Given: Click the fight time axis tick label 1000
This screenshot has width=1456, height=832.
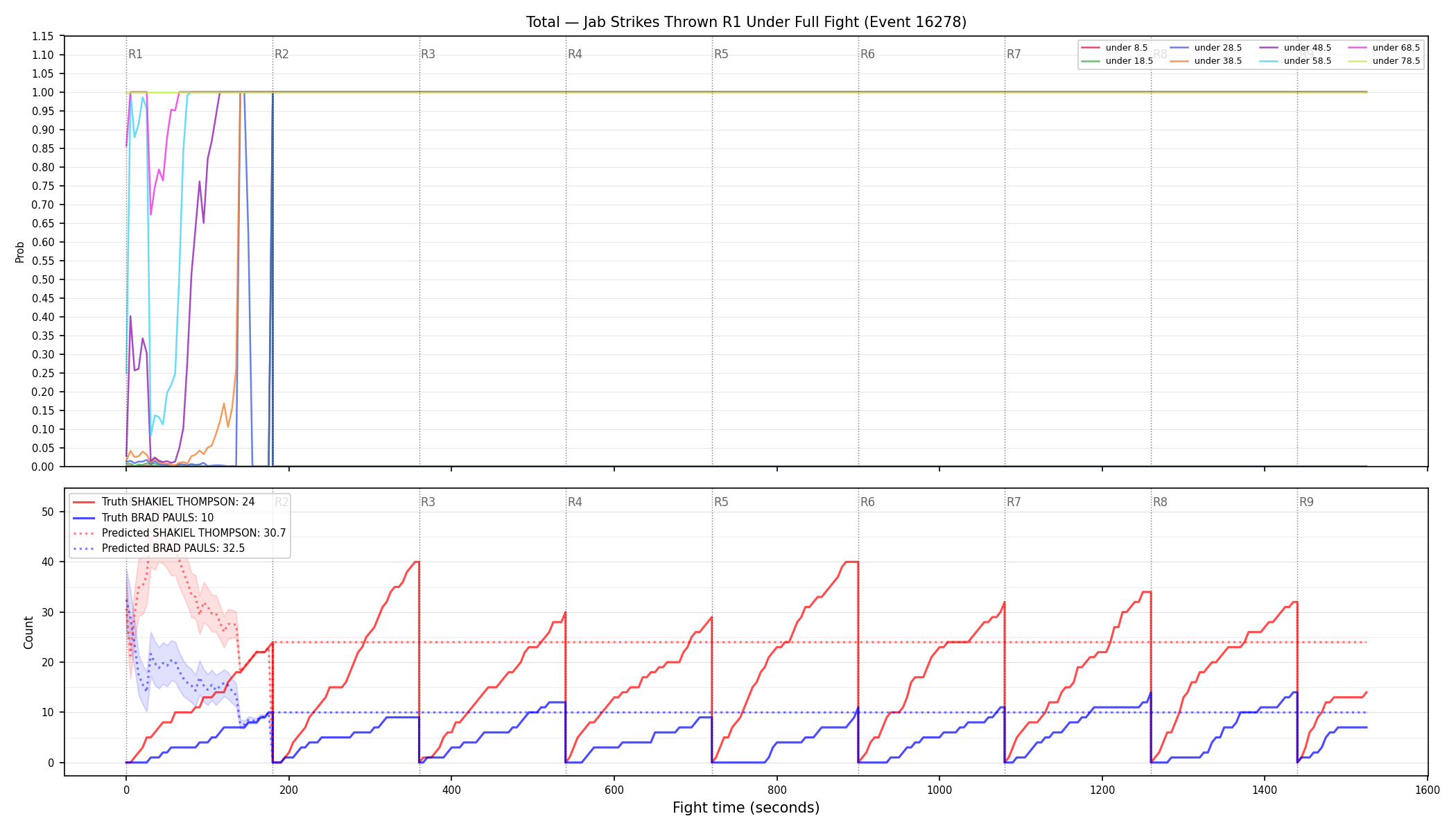Looking at the screenshot, I should point(939,790).
